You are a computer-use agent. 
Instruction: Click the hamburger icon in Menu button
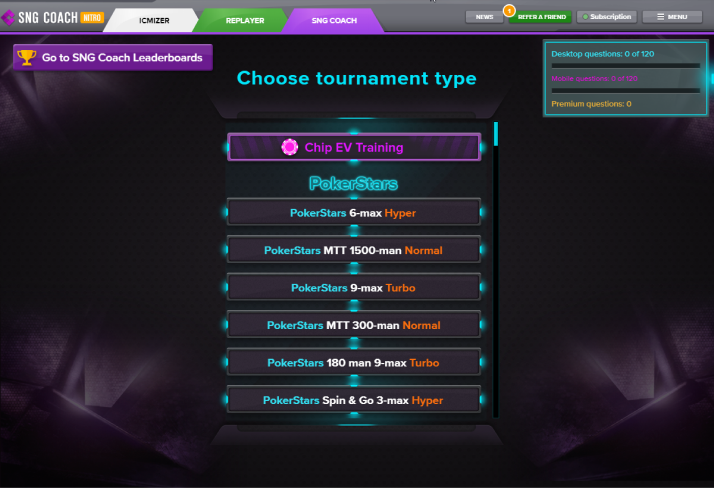point(661,17)
